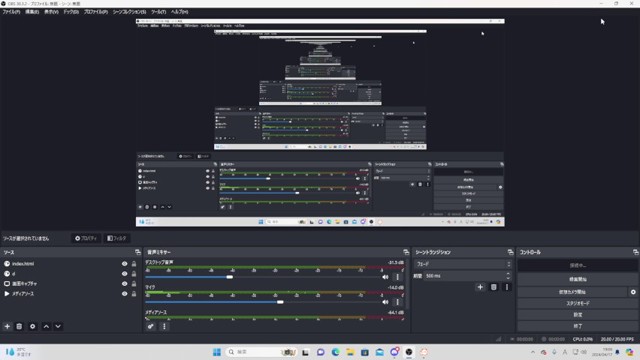Viewport: 640px width, 360px height.
Task: Open advanced audio properties gears icon
Action: tap(151, 327)
